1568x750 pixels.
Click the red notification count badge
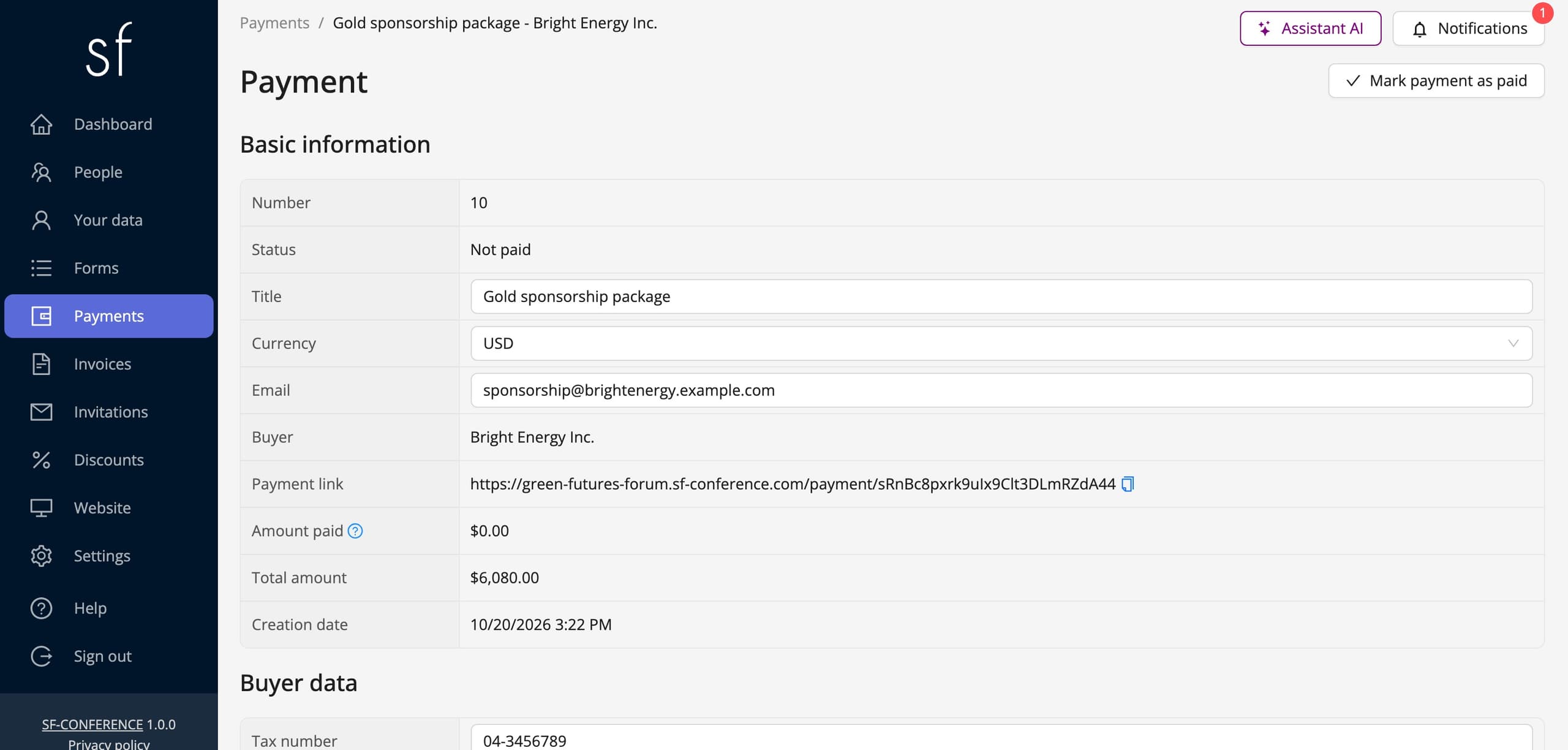pyautogui.click(x=1542, y=13)
